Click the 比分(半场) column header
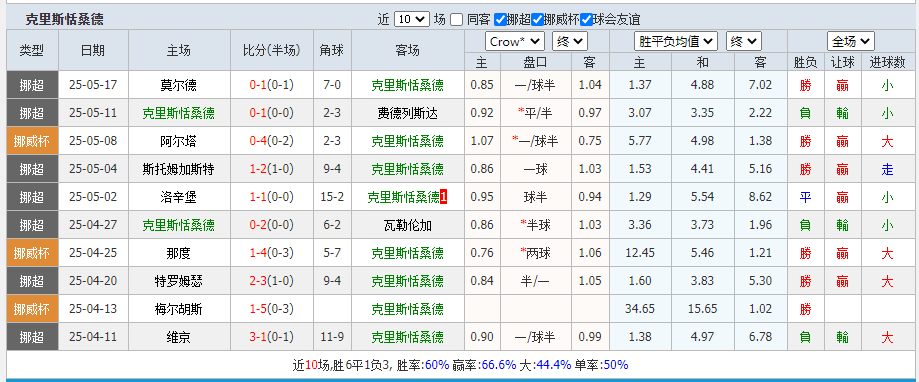Screen dimensions: 919x382 (x=271, y=50)
